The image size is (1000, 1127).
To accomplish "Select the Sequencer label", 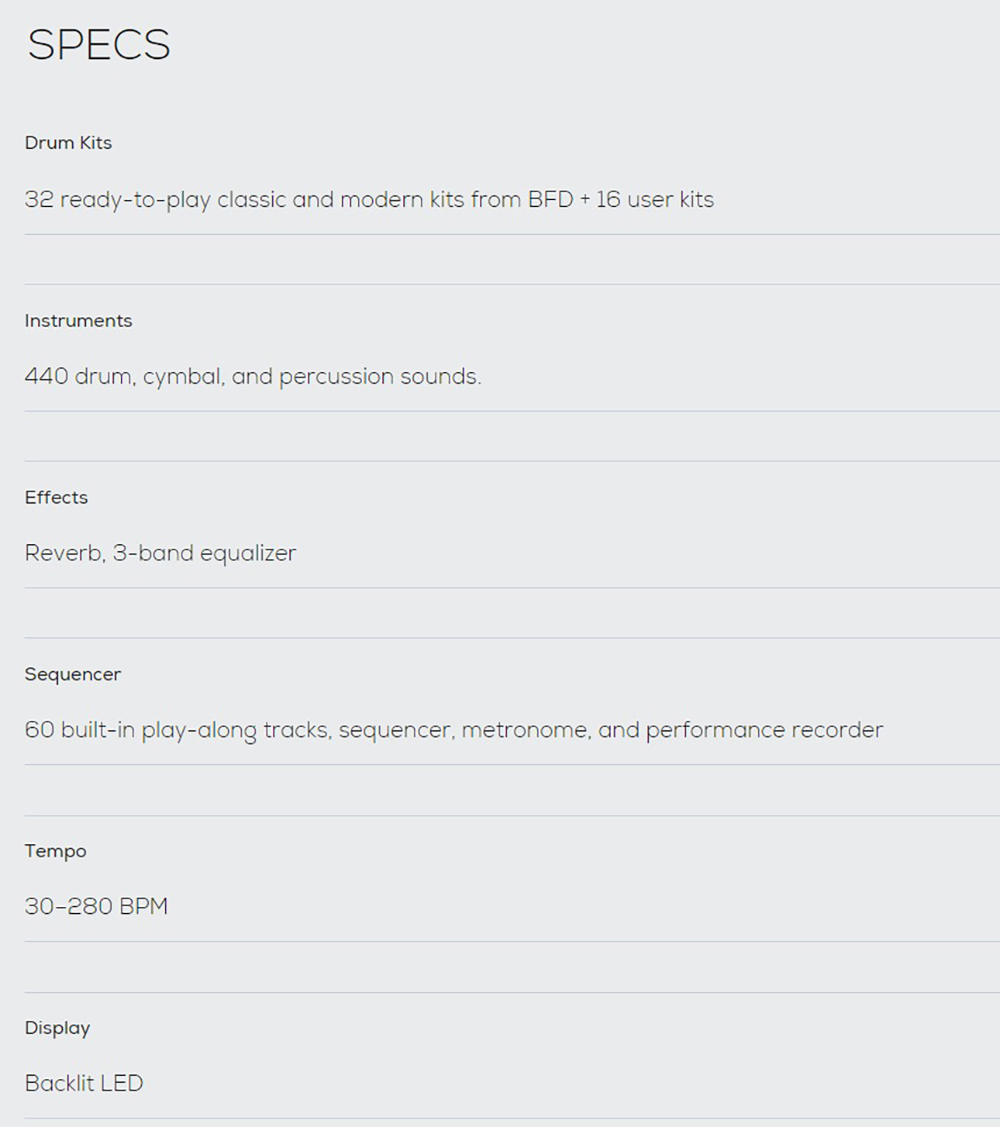I will click(73, 674).
